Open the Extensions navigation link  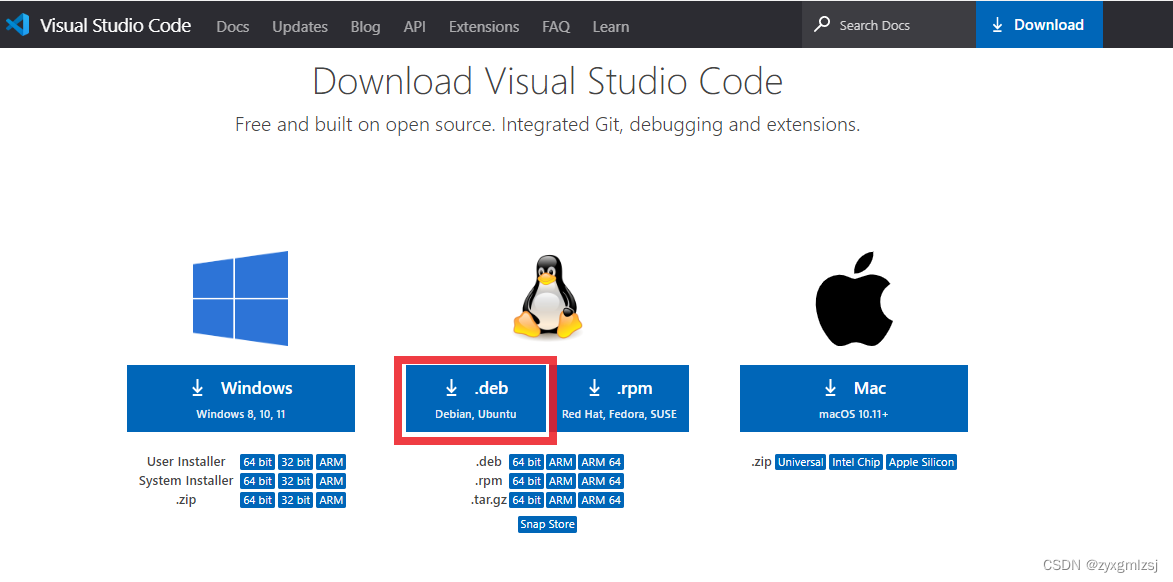pos(484,26)
